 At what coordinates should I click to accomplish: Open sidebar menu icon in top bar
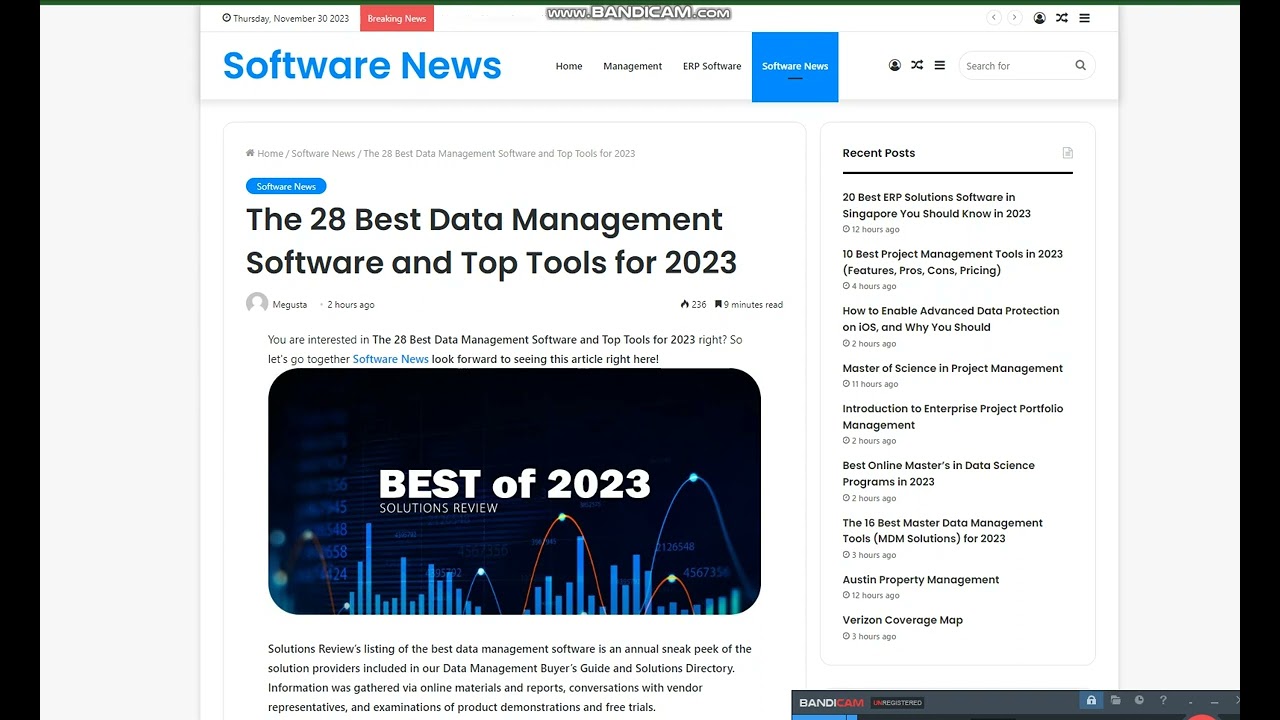[1084, 18]
